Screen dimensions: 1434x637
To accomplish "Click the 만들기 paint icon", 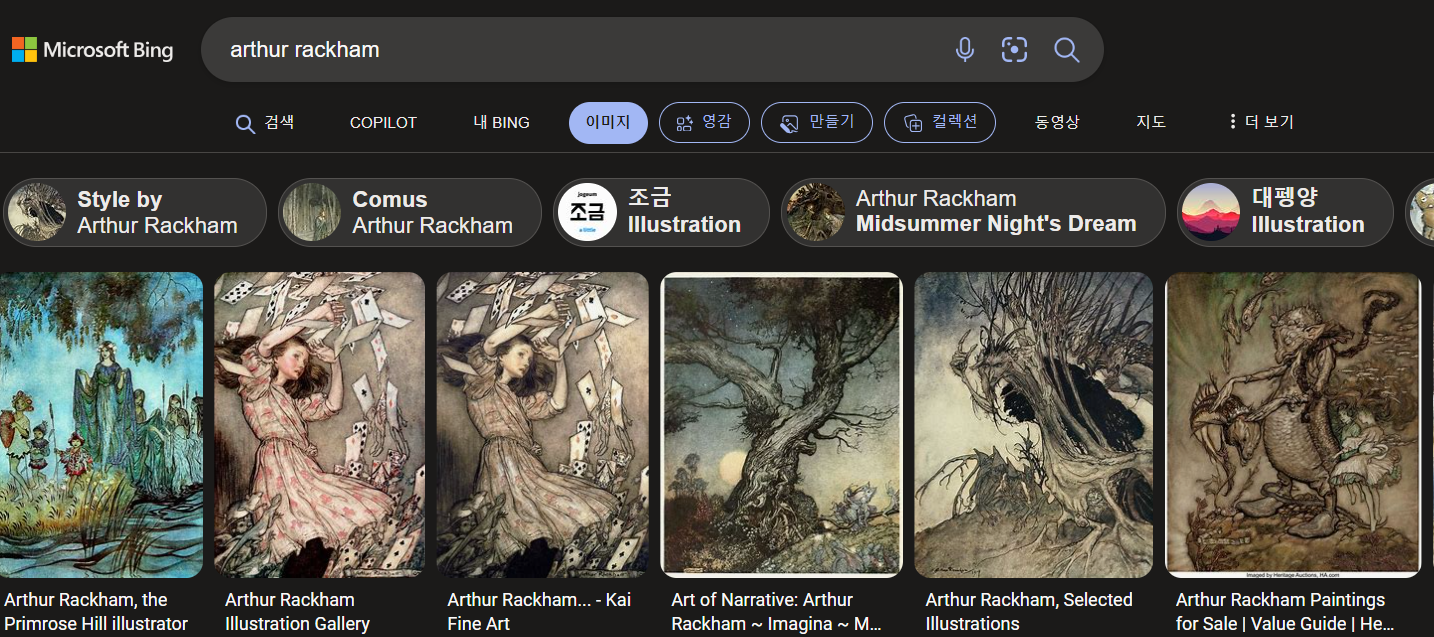I will (x=789, y=123).
